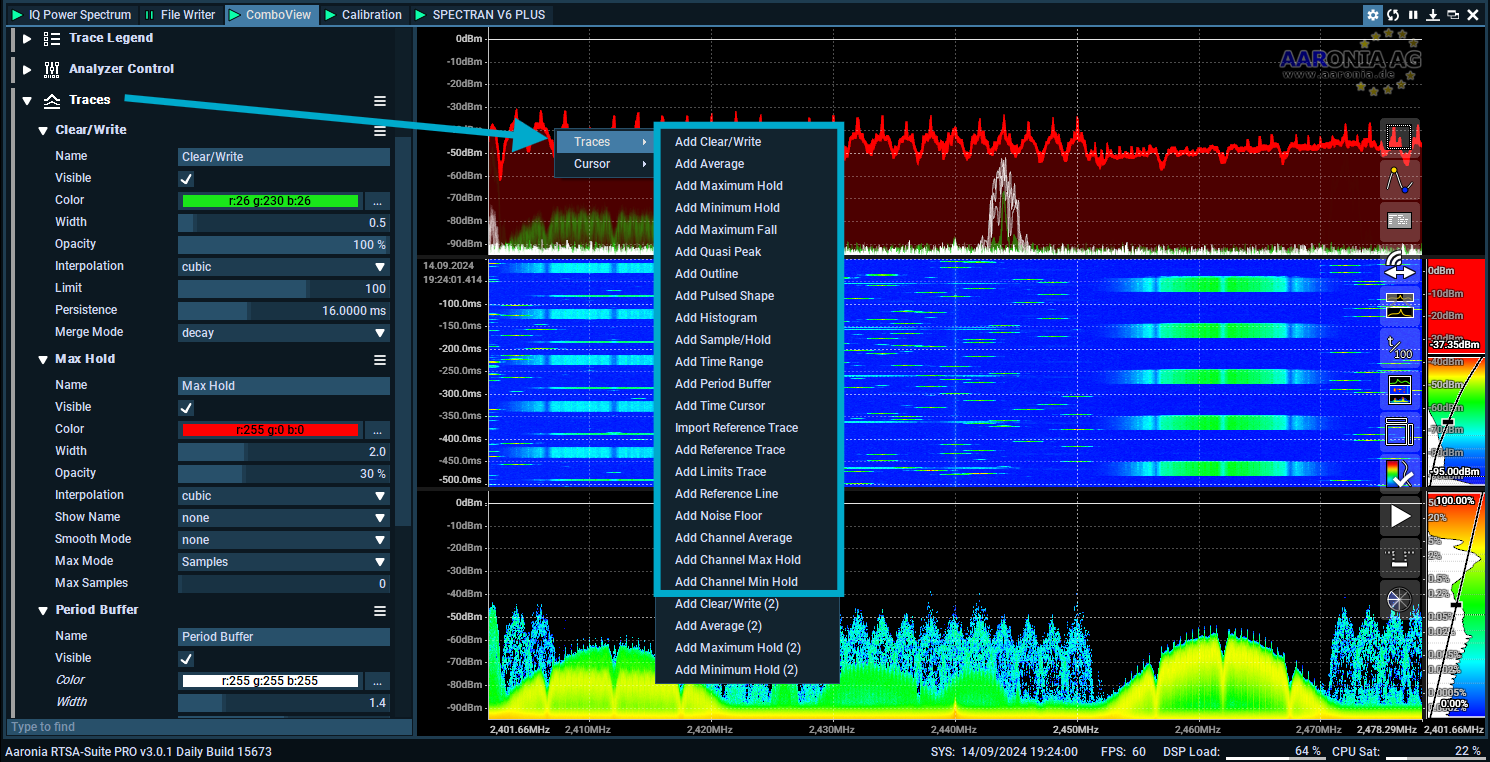Viewport: 1490px width, 762px height.
Task: Choose Add Maximum Hold from the menu
Action: pos(728,186)
